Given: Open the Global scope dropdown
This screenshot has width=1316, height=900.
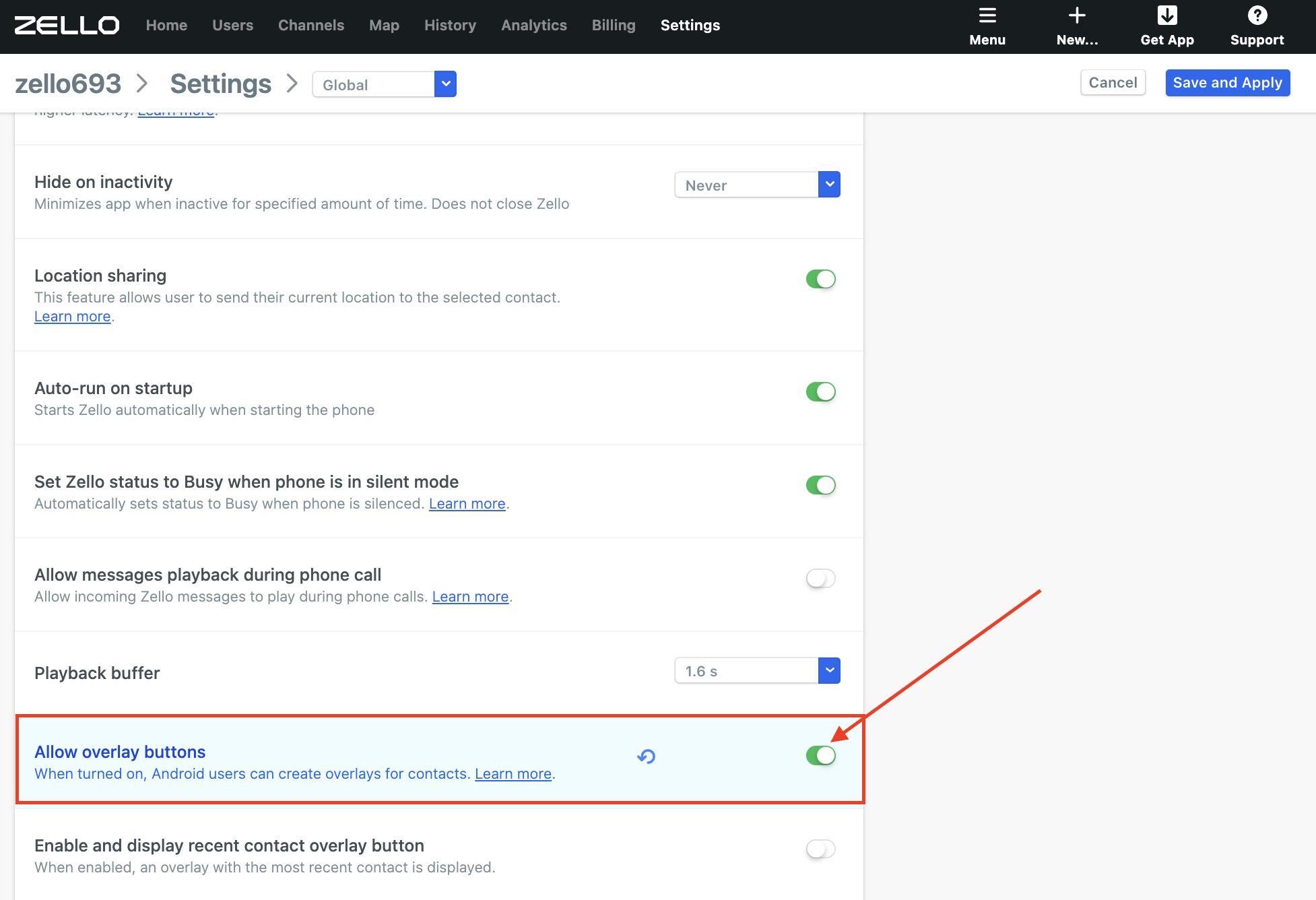Looking at the screenshot, I should pos(385,84).
